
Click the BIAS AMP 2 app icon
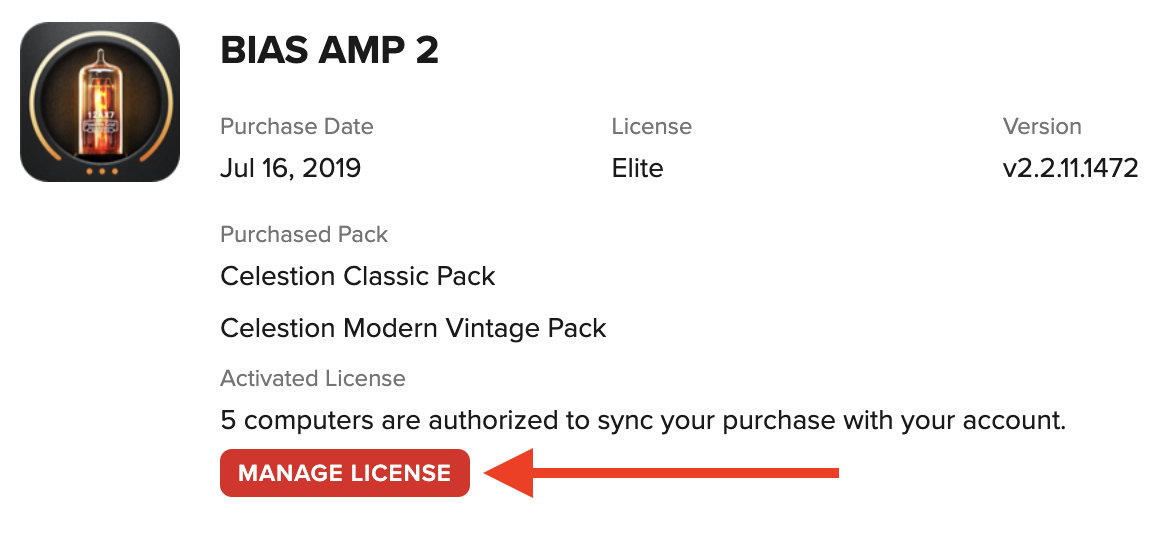[100, 102]
